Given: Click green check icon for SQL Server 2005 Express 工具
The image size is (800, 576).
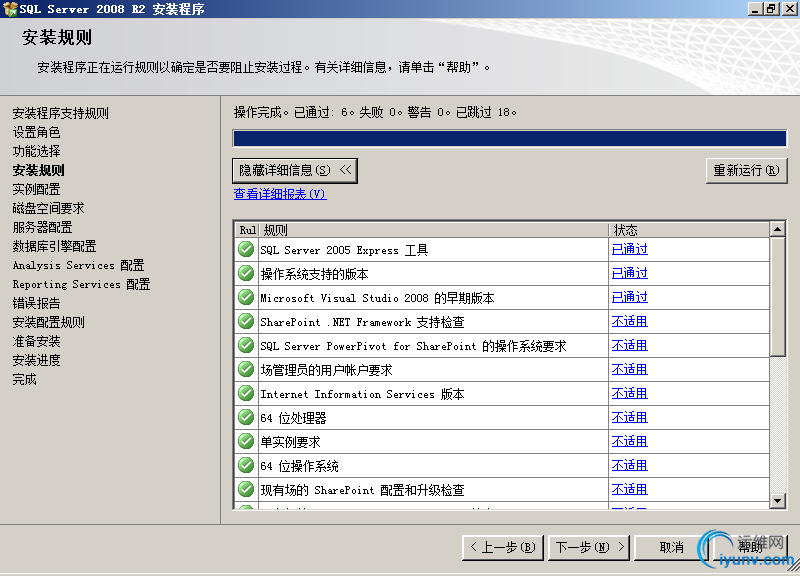Looking at the screenshot, I should click(246, 249).
